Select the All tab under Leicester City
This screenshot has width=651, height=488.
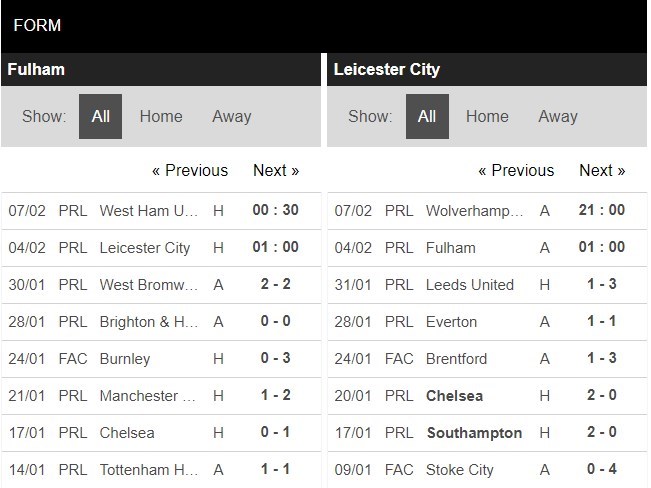[427, 116]
